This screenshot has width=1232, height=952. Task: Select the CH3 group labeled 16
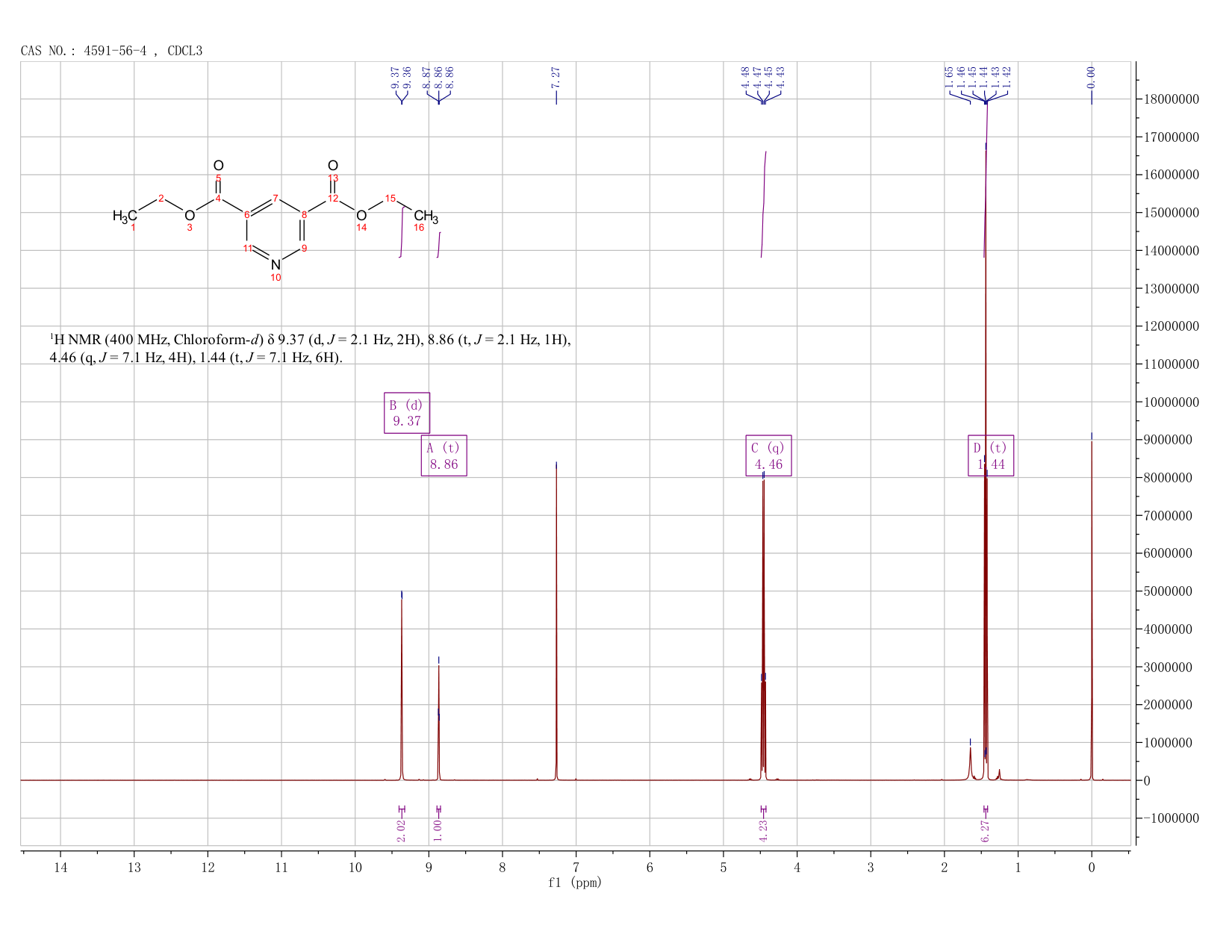(x=426, y=217)
